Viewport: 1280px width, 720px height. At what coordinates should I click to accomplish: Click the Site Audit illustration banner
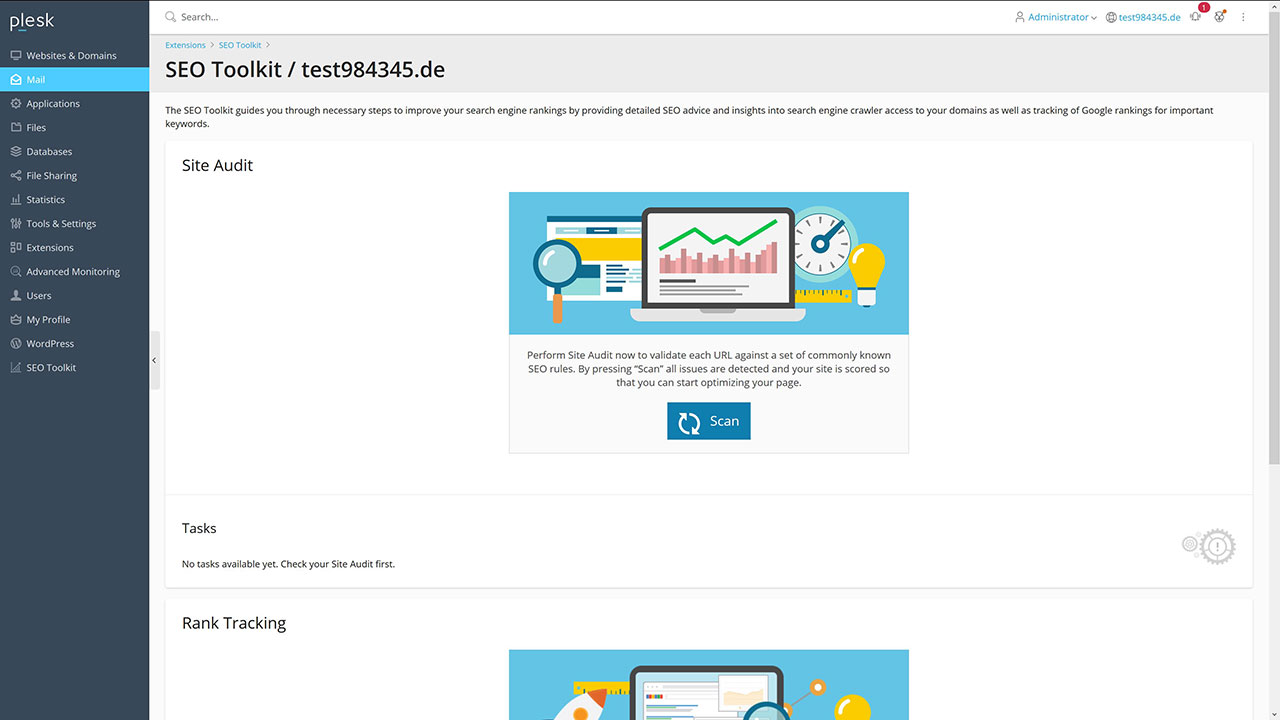pos(709,263)
